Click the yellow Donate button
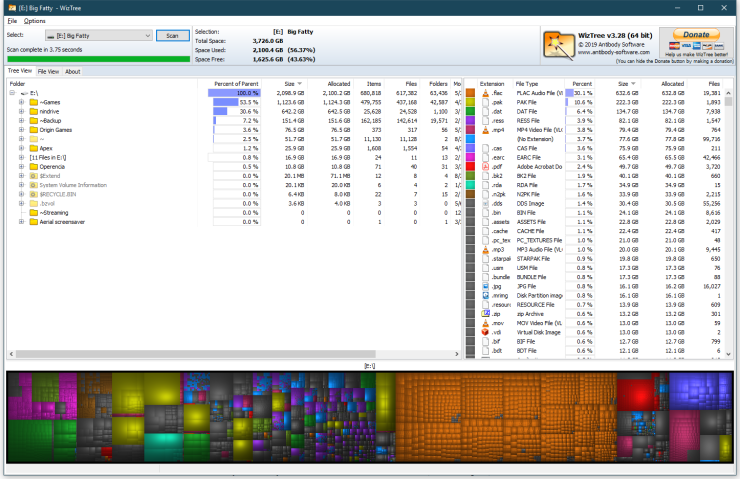 tap(695, 35)
